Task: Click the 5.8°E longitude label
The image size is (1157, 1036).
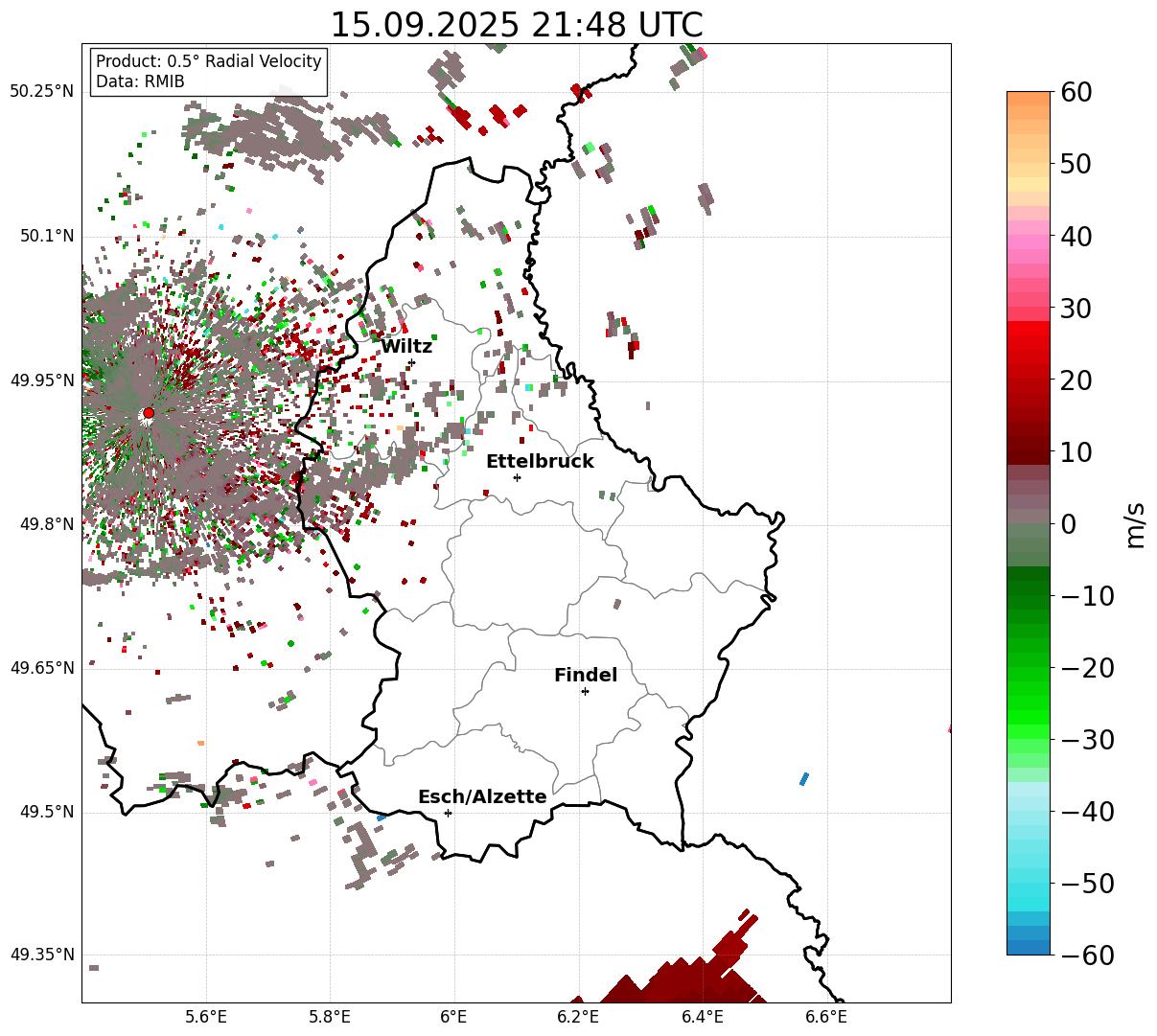Action: (330, 1018)
